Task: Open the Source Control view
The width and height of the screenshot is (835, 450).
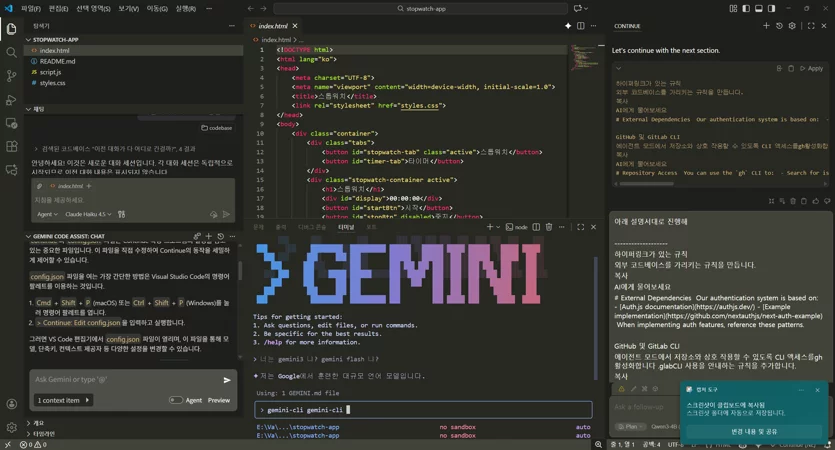Action: click(11, 76)
